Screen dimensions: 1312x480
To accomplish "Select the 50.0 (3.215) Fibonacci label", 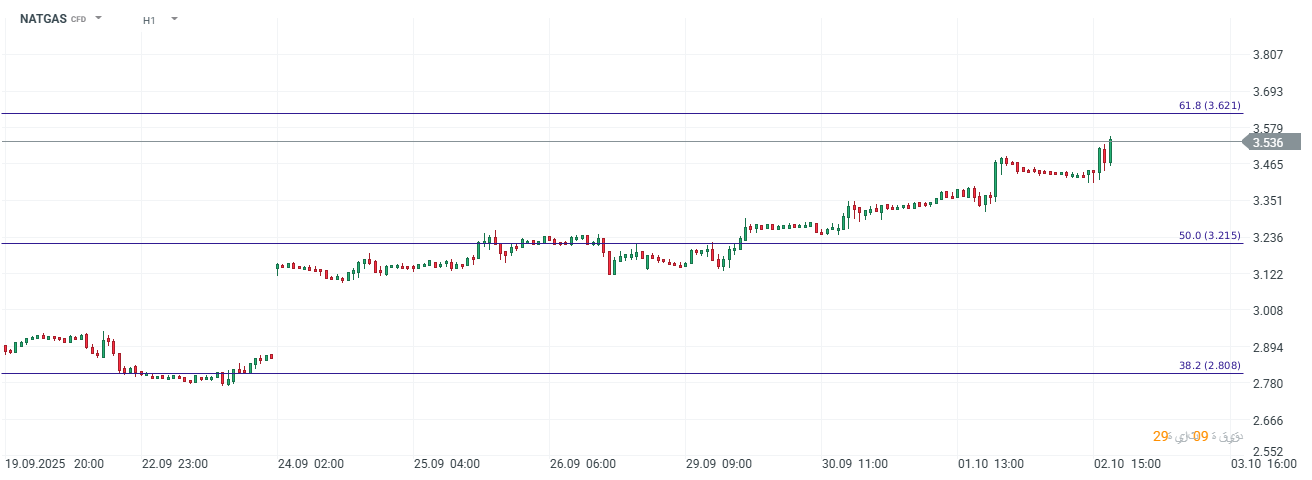I will 1209,236.
